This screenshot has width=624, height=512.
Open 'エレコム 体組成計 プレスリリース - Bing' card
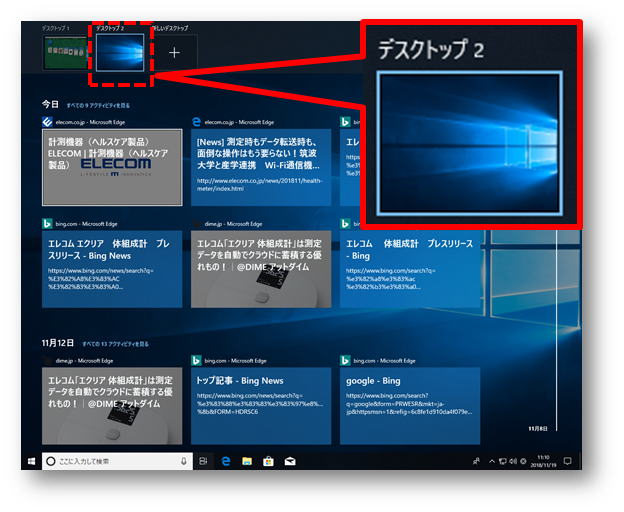point(410,269)
